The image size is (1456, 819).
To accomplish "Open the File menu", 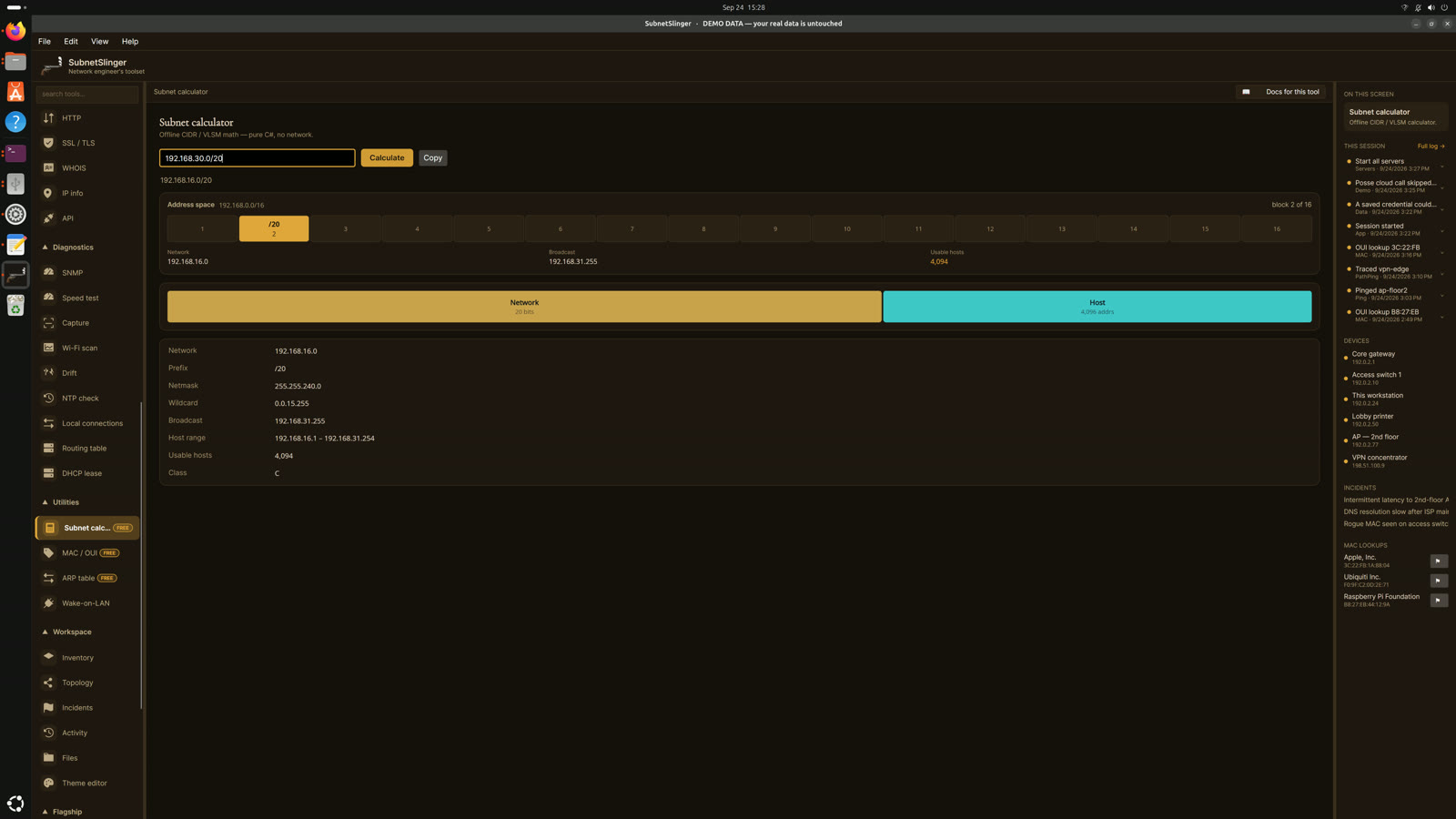I will pos(45,42).
